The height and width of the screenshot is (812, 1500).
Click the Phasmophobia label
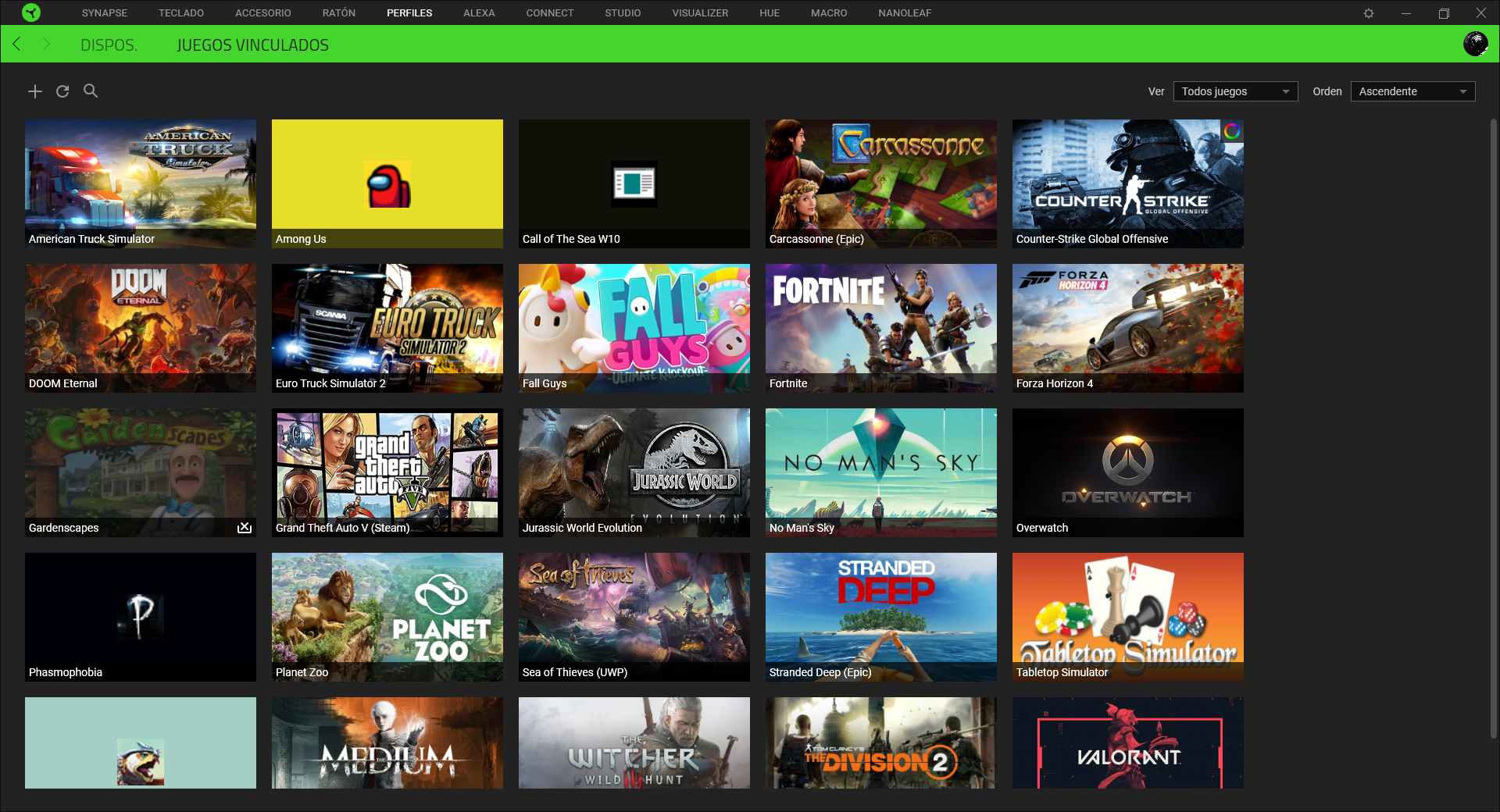(x=66, y=672)
